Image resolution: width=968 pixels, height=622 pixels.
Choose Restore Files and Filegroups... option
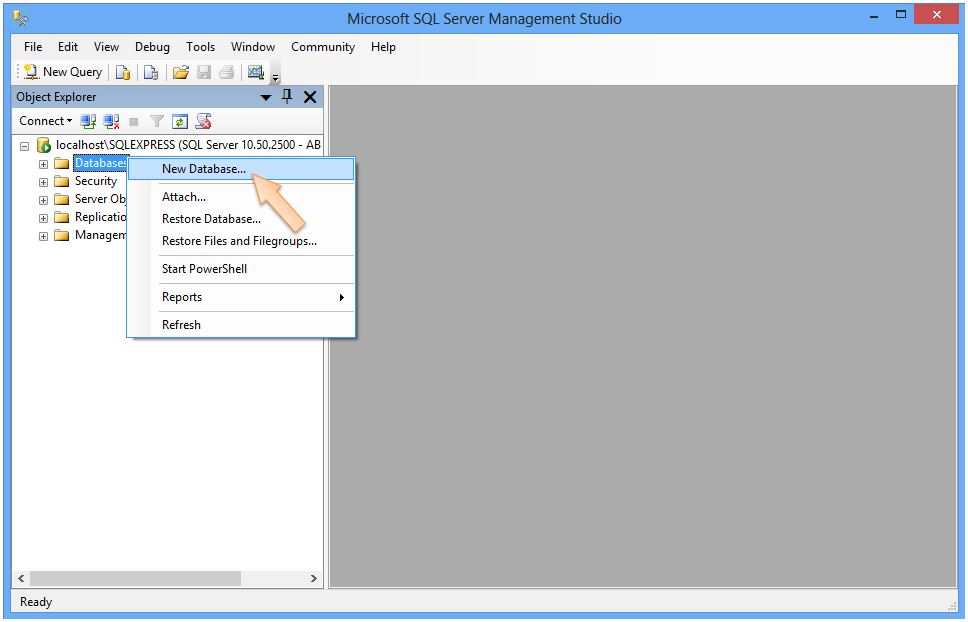pyautogui.click(x=241, y=241)
